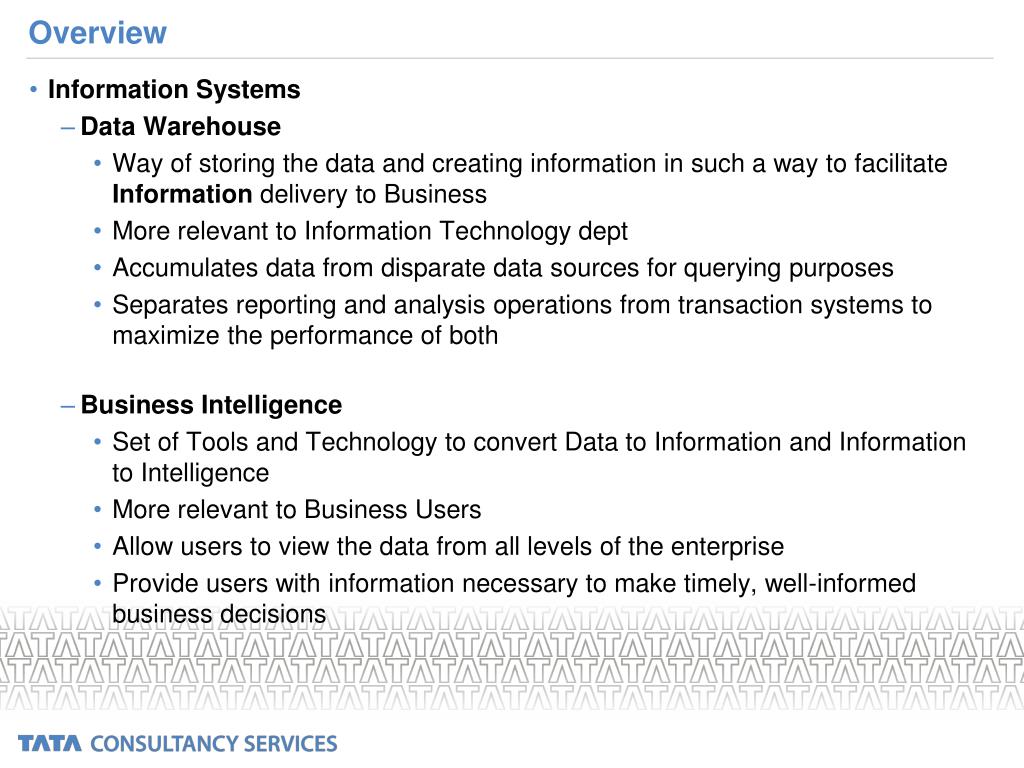Select the Information Technology dept bullet
1024x768 pixels.
pyautogui.click(x=370, y=231)
